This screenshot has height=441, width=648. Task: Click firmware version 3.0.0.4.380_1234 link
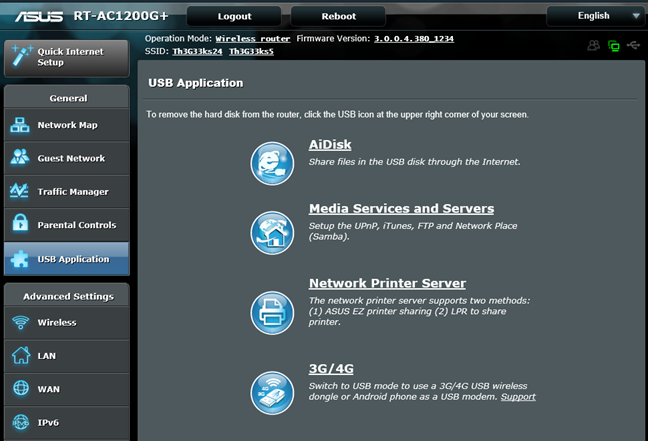point(414,39)
